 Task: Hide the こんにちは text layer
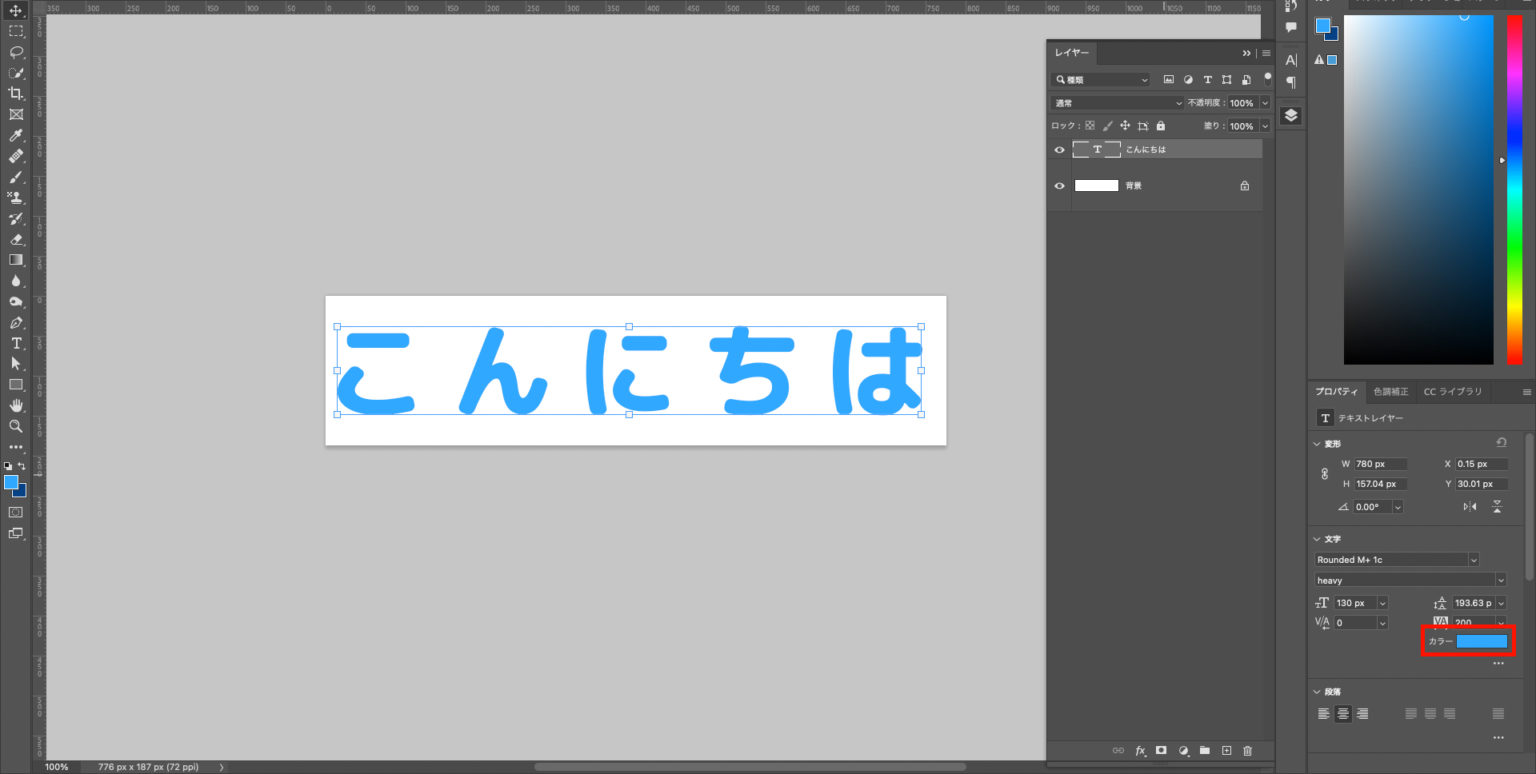(1059, 149)
